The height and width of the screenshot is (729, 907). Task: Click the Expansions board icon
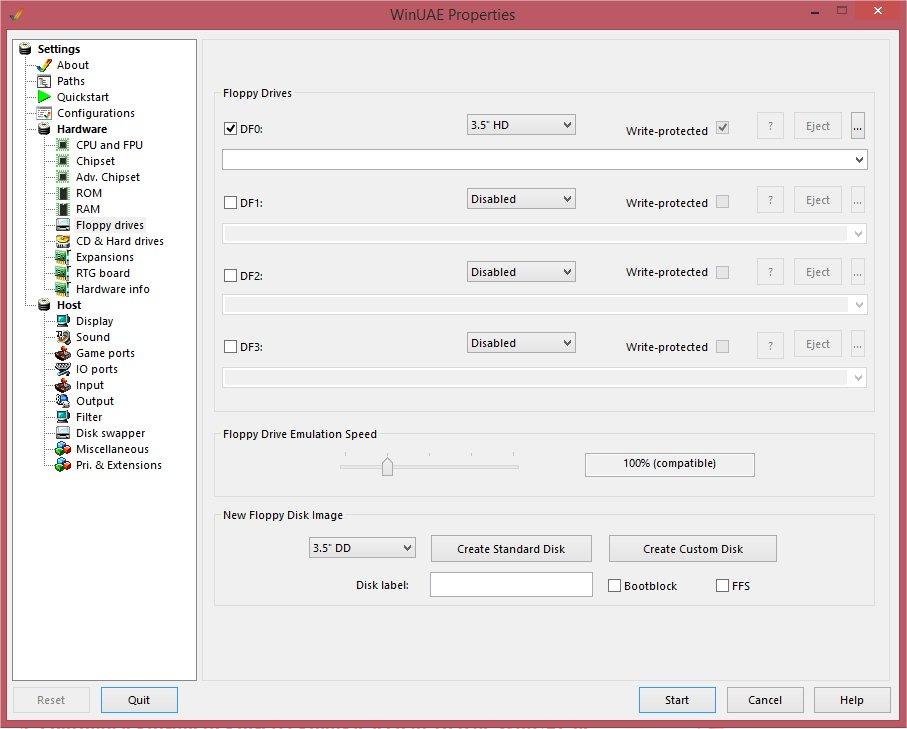62,257
